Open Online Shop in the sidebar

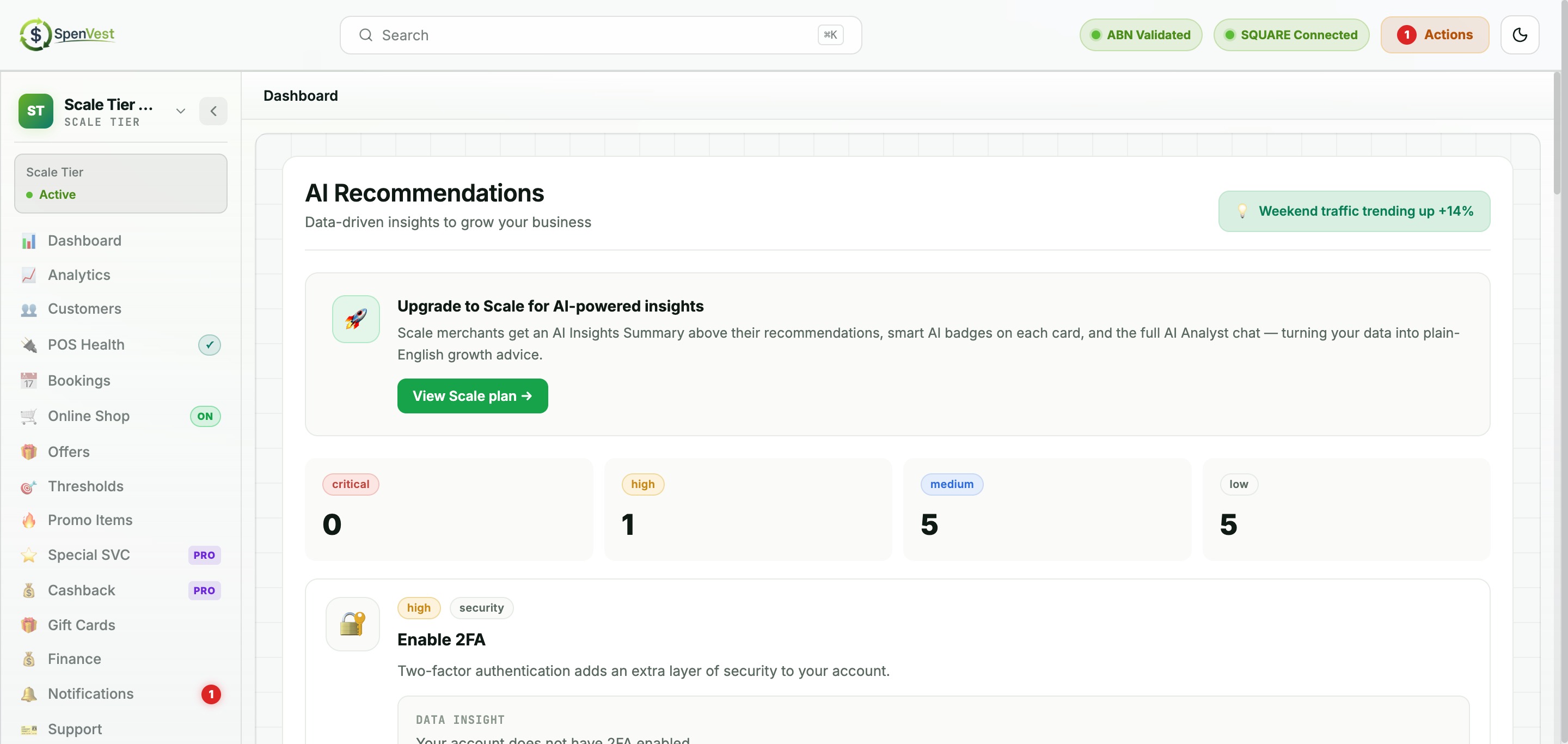(x=120, y=417)
